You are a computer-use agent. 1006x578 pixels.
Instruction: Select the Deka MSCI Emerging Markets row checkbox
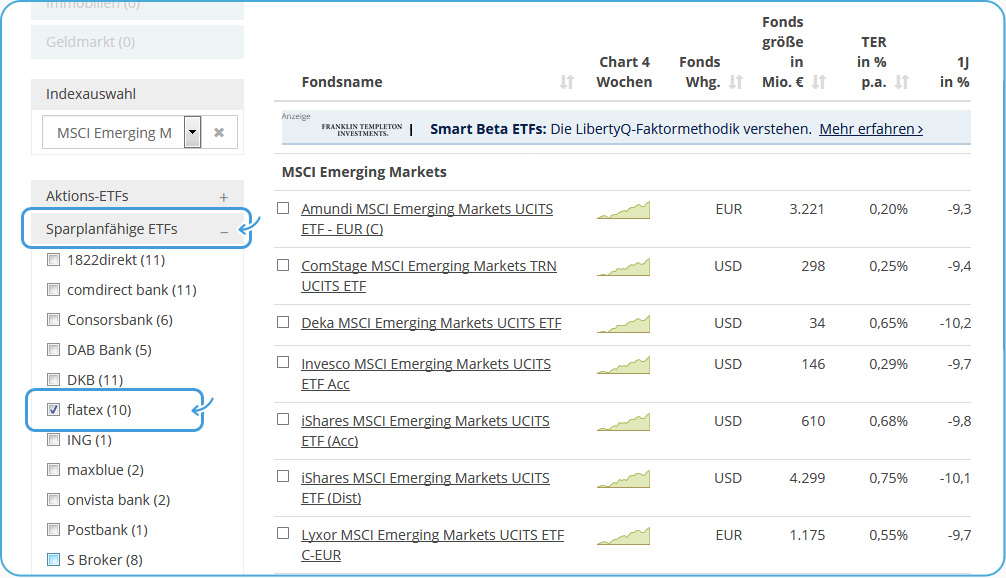click(283, 322)
